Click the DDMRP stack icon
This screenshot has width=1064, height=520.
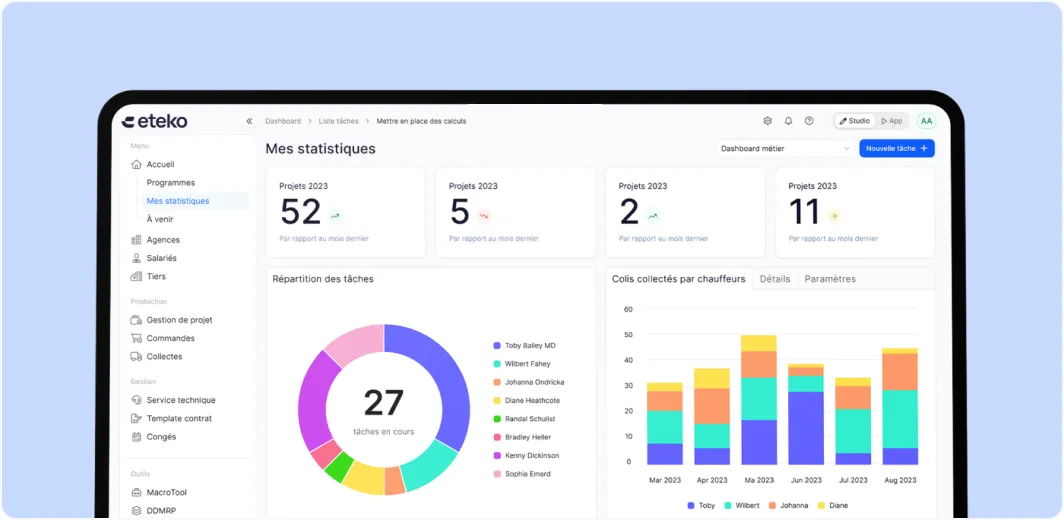[x=136, y=510]
